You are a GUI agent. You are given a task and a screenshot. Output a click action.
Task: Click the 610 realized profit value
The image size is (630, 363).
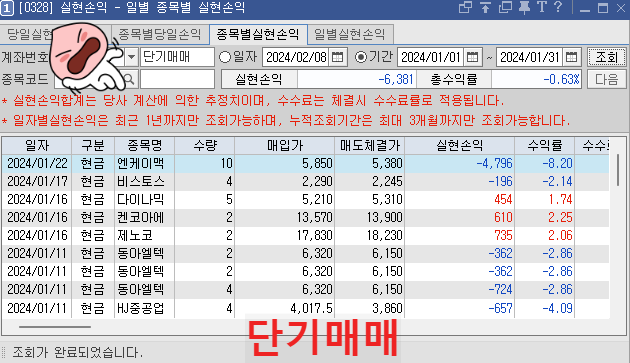point(503,218)
